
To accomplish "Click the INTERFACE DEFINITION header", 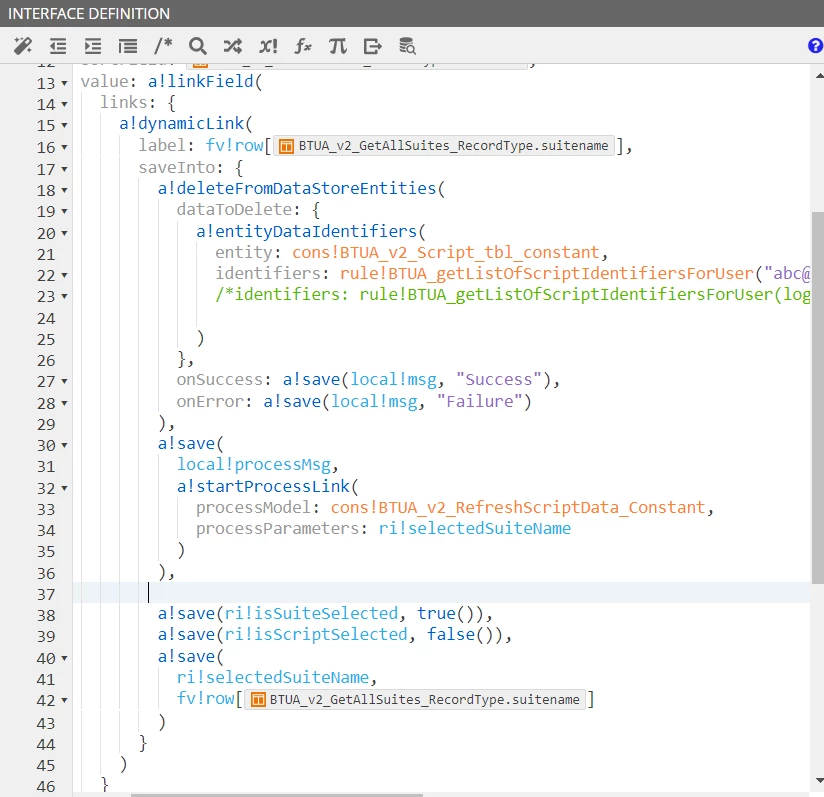I will click(89, 13).
